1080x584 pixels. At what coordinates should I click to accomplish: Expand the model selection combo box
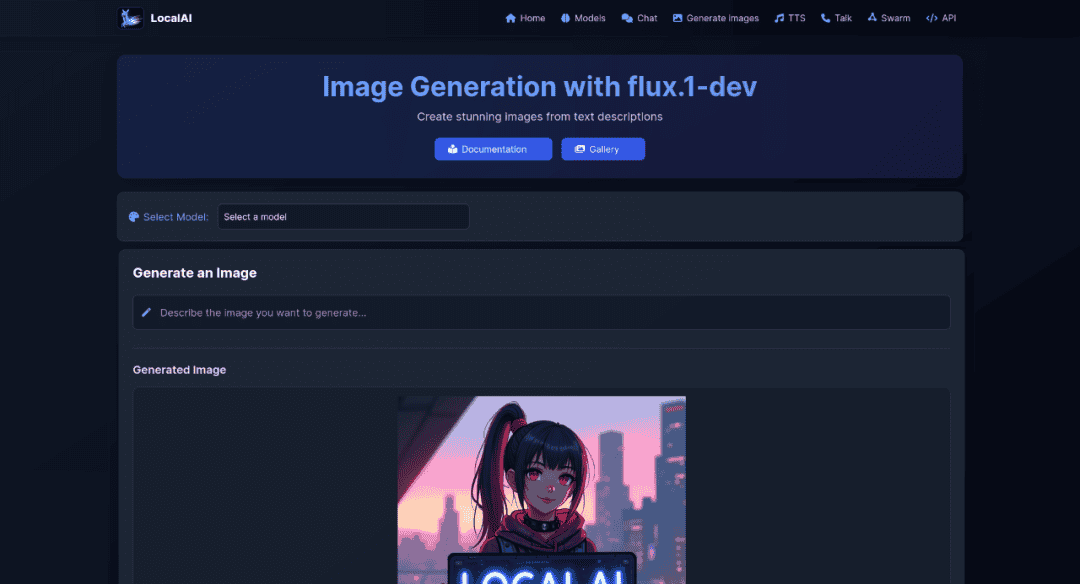click(x=343, y=216)
